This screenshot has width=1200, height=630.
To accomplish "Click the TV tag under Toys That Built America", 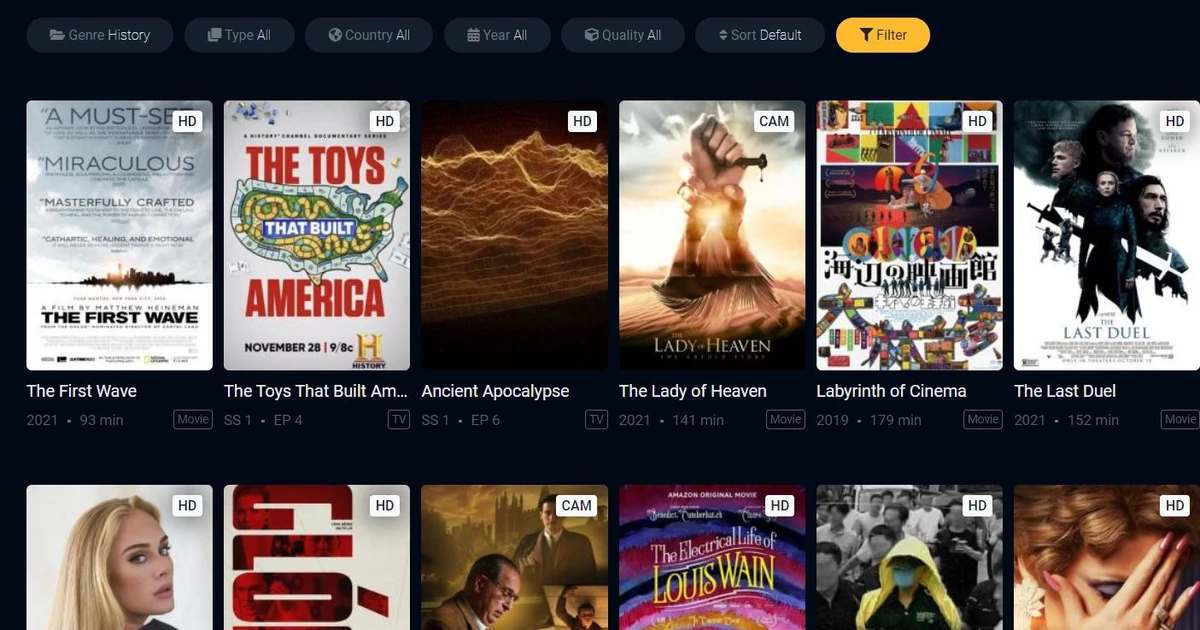I will click(399, 419).
